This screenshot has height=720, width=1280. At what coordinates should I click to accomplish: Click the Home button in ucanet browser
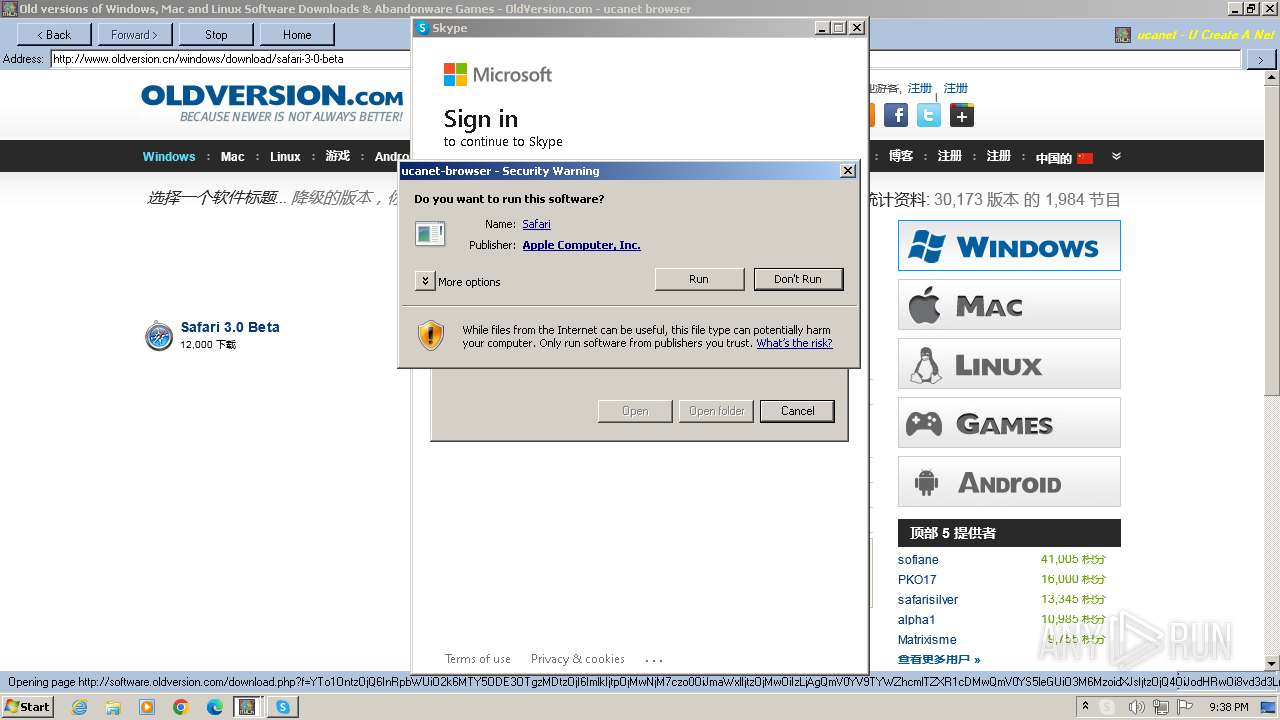coord(297,34)
